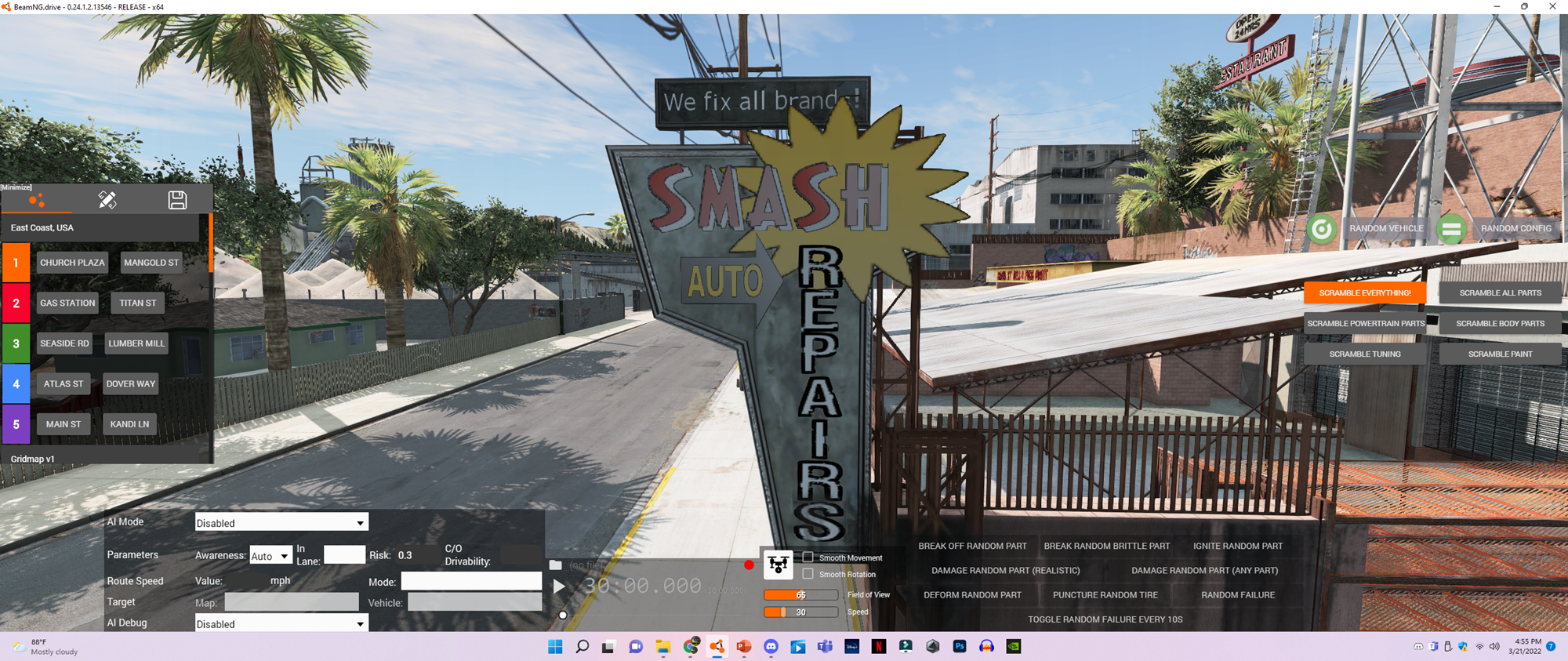Click Break Off Random Part
The height and width of the screenshot is (661, 1568).
972,546
